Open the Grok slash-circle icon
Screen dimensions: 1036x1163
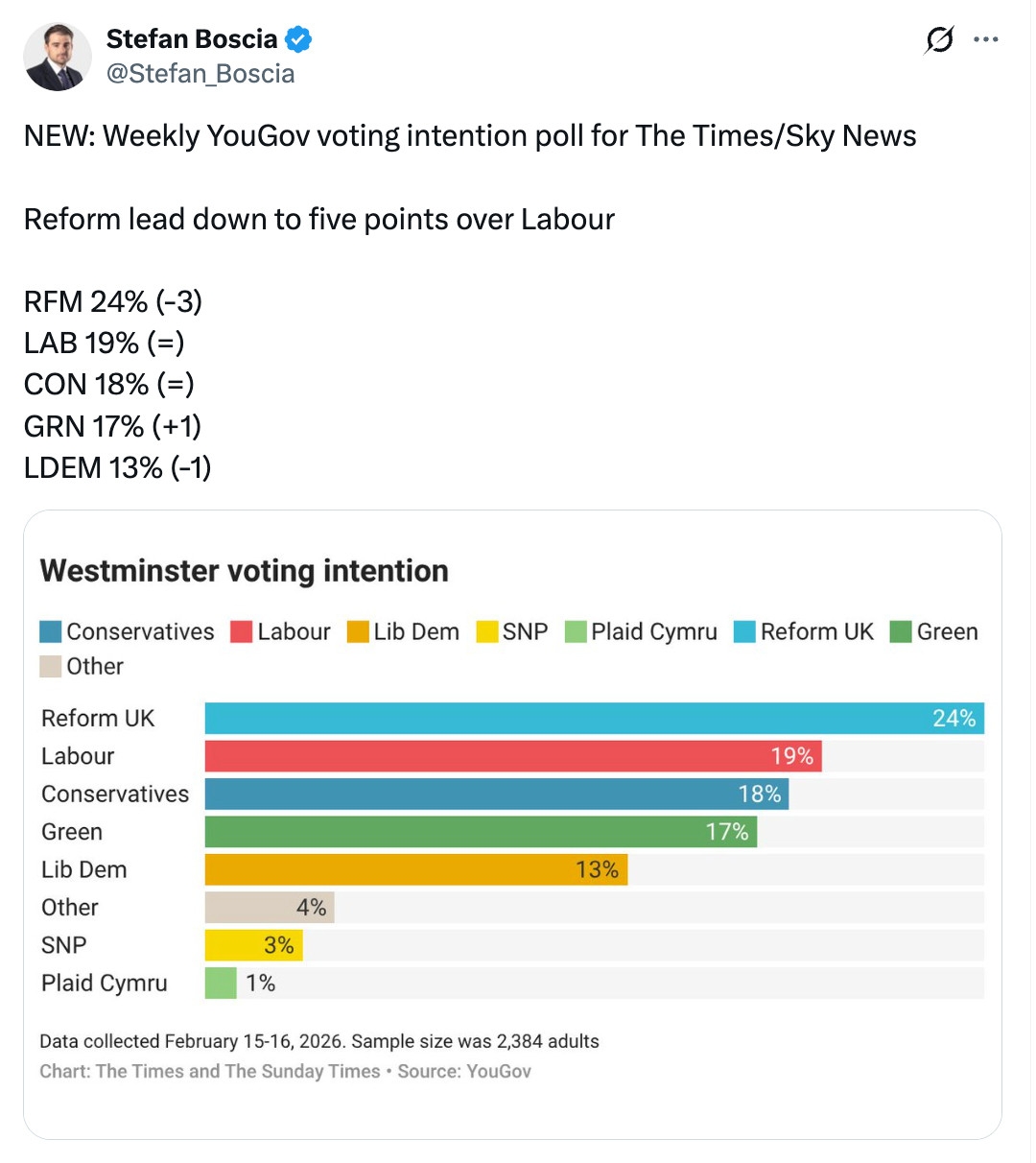pos(939,39)
